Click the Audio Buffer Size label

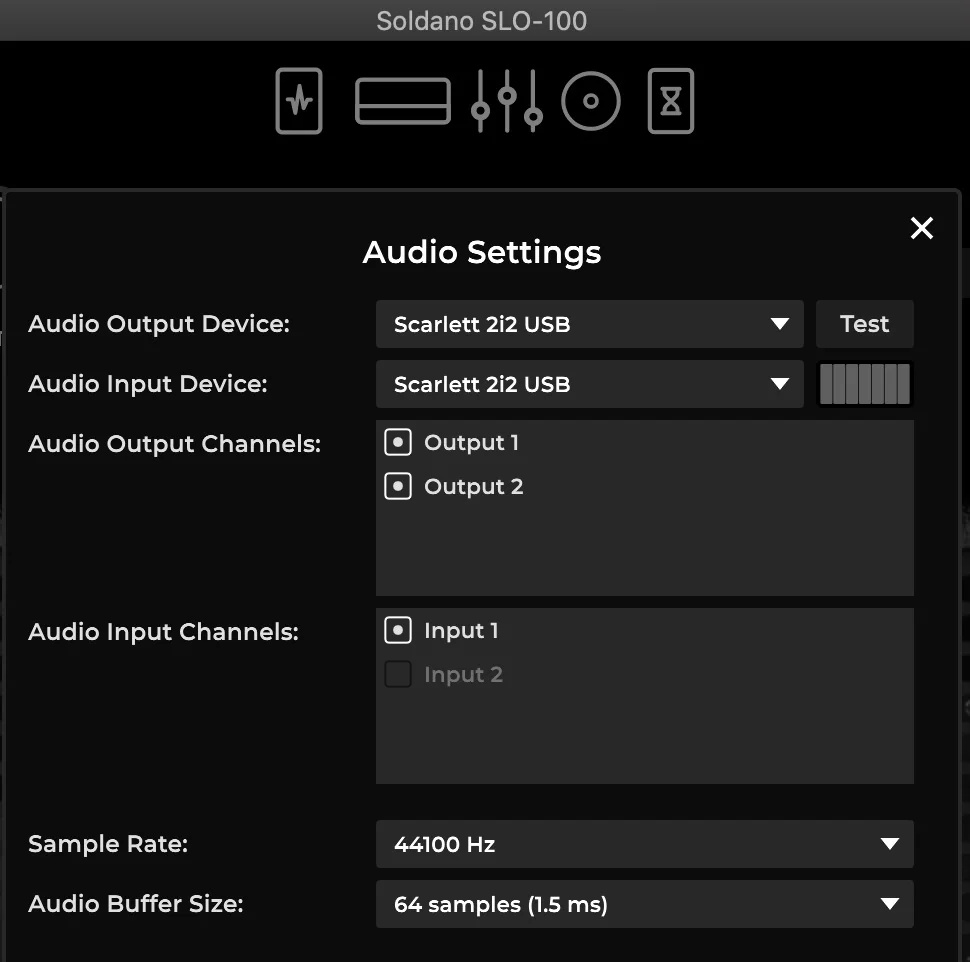[135, 904]
